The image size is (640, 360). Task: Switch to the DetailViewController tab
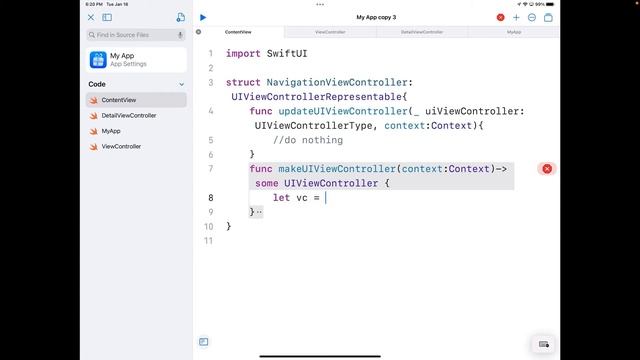pyautogui.click(x=422, y=32)
